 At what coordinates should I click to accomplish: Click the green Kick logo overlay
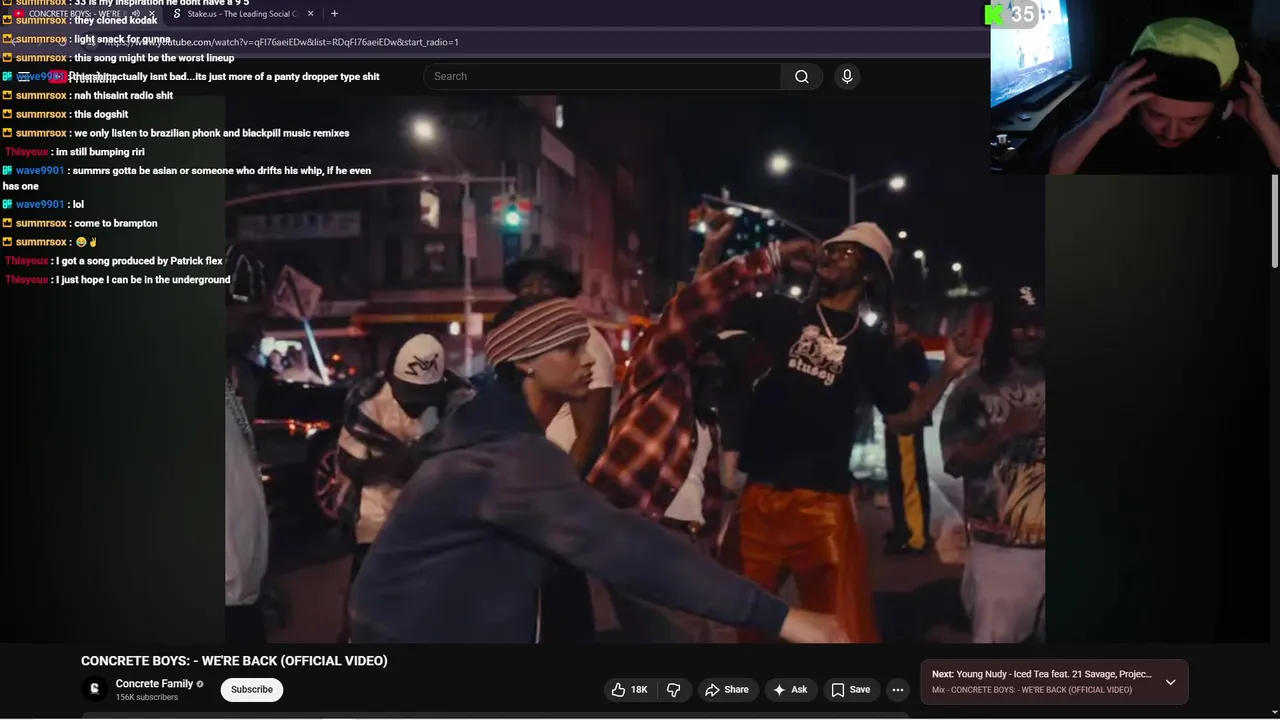(993, 14)
